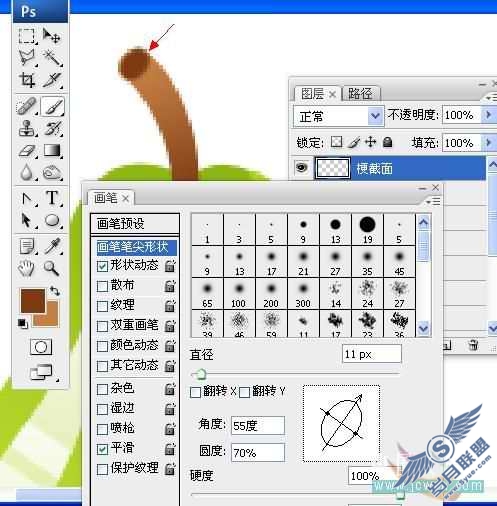
Task: Open fill 填充 slider arrow
Action: pyautogui.click(x=488, y=143)
